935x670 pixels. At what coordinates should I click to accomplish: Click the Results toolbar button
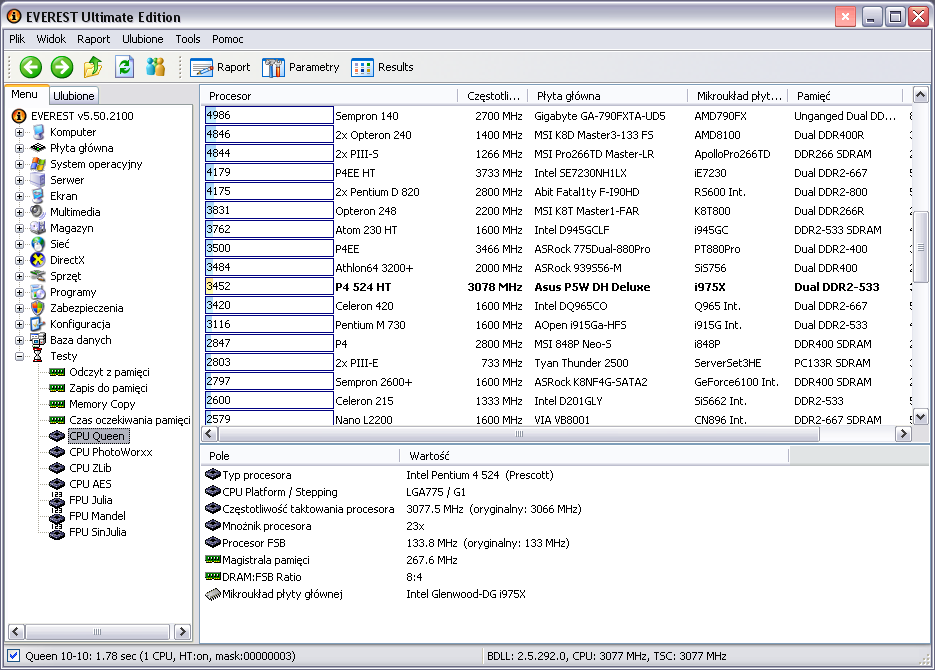click(382, 67)
